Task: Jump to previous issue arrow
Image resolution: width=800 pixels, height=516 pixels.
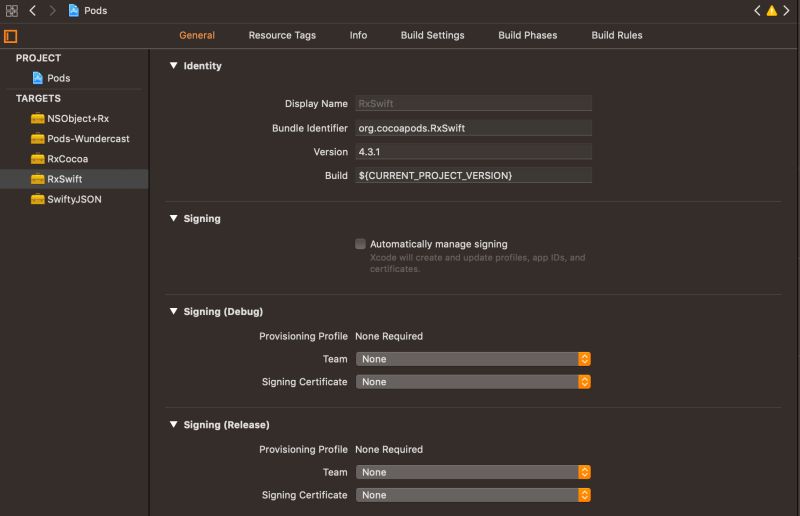Action: (x=757, y=11)
